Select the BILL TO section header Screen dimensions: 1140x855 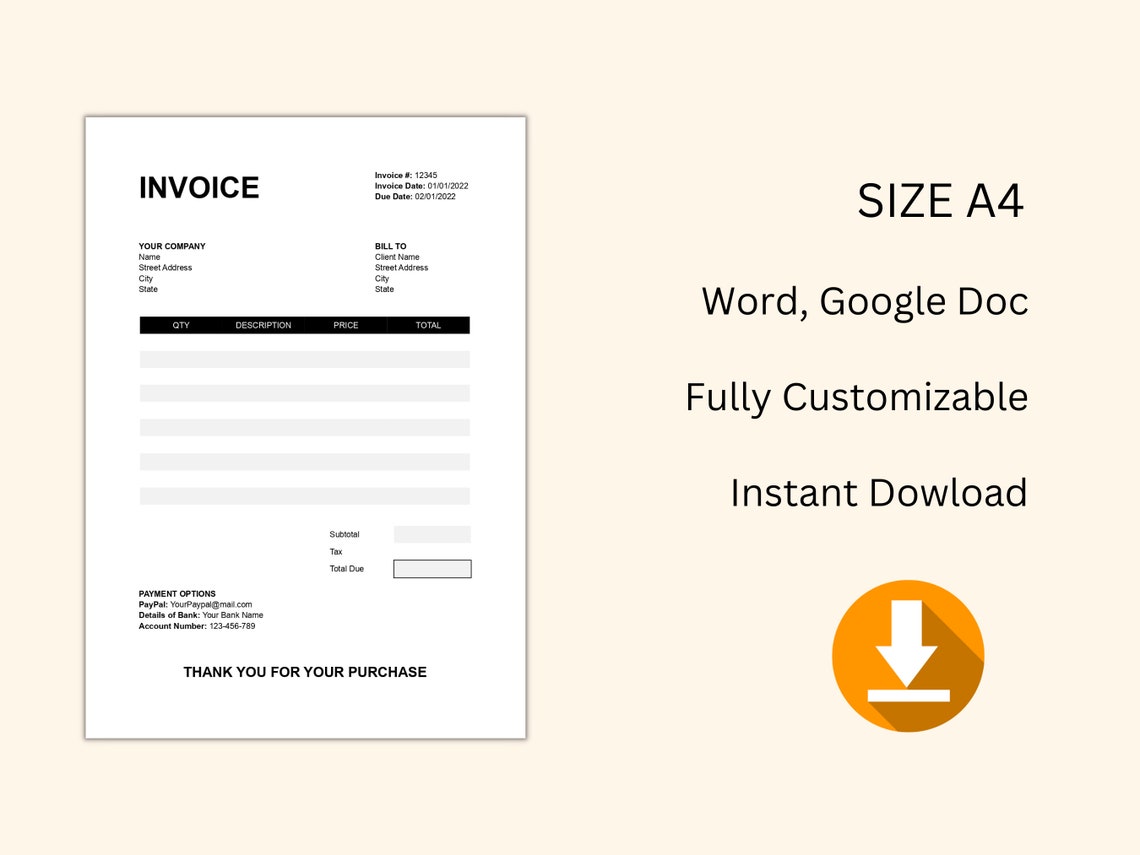pos(388,246)
